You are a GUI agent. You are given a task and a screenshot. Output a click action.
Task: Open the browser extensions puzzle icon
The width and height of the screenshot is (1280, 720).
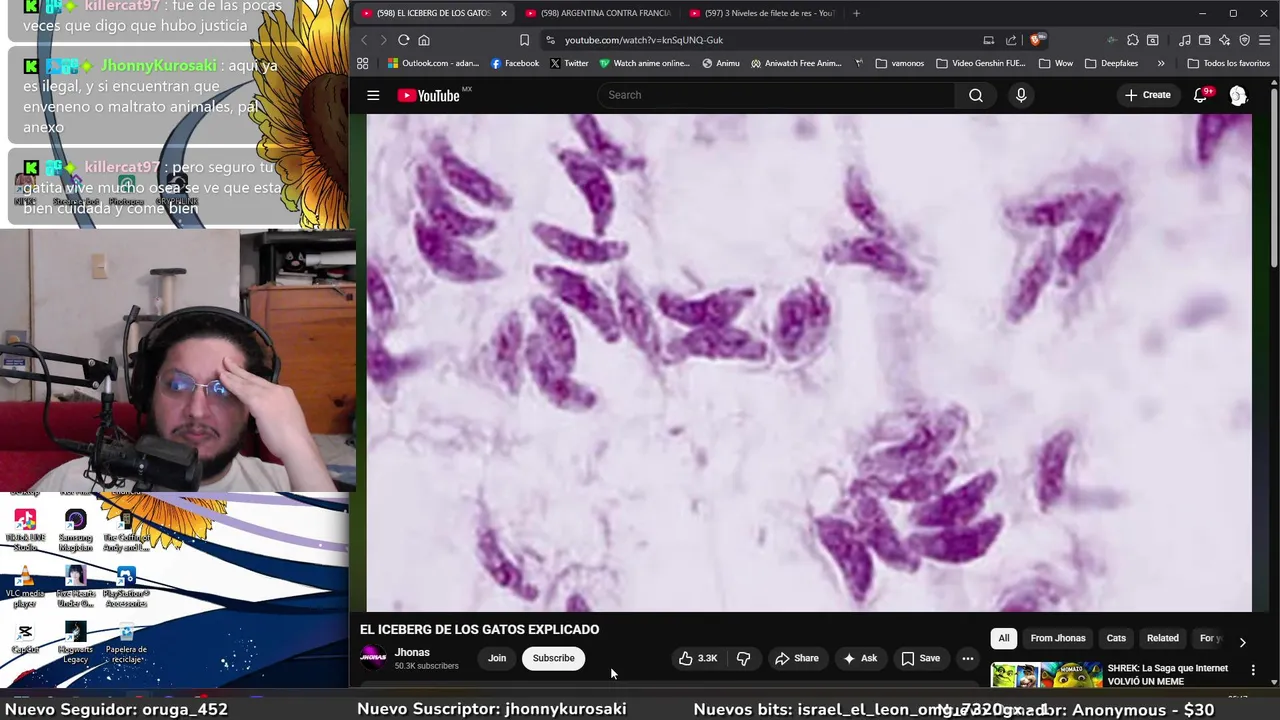[1132, 40]
